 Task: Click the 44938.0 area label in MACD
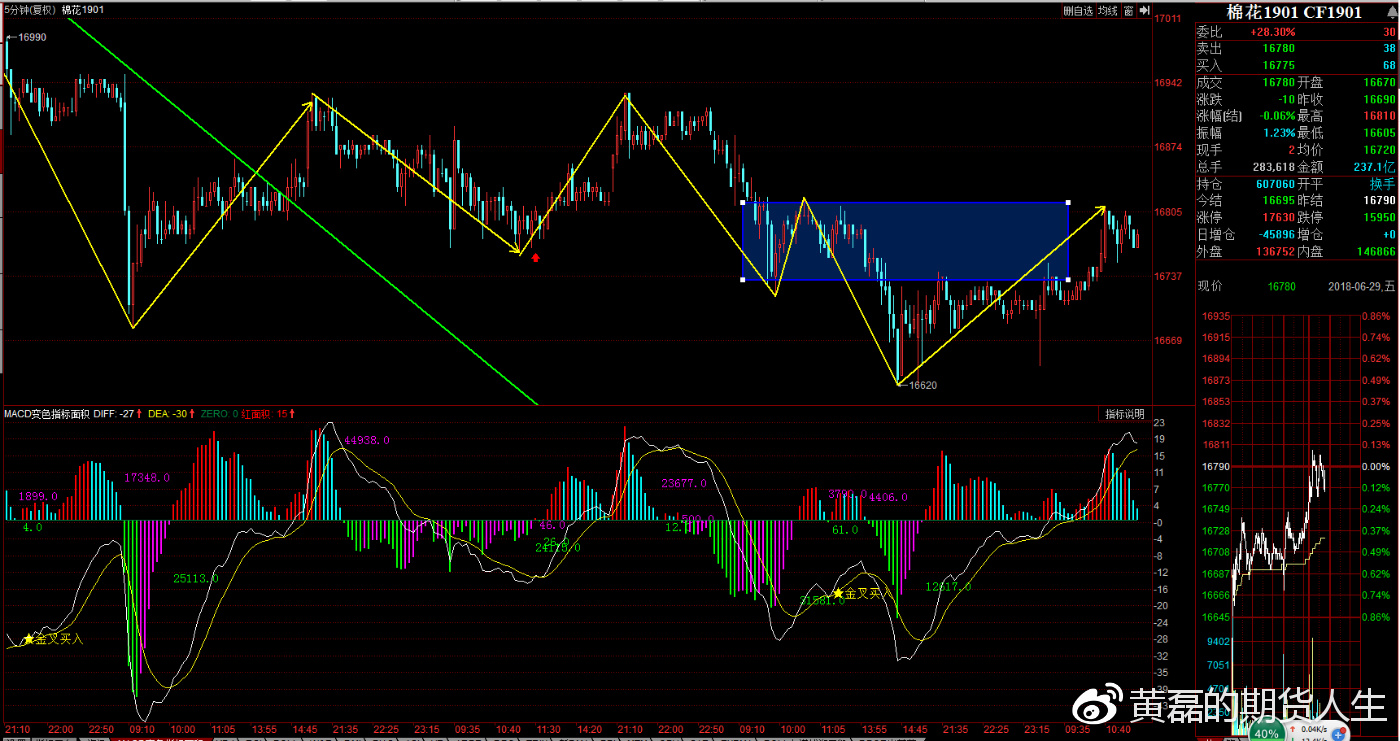(x=367, y=439)
